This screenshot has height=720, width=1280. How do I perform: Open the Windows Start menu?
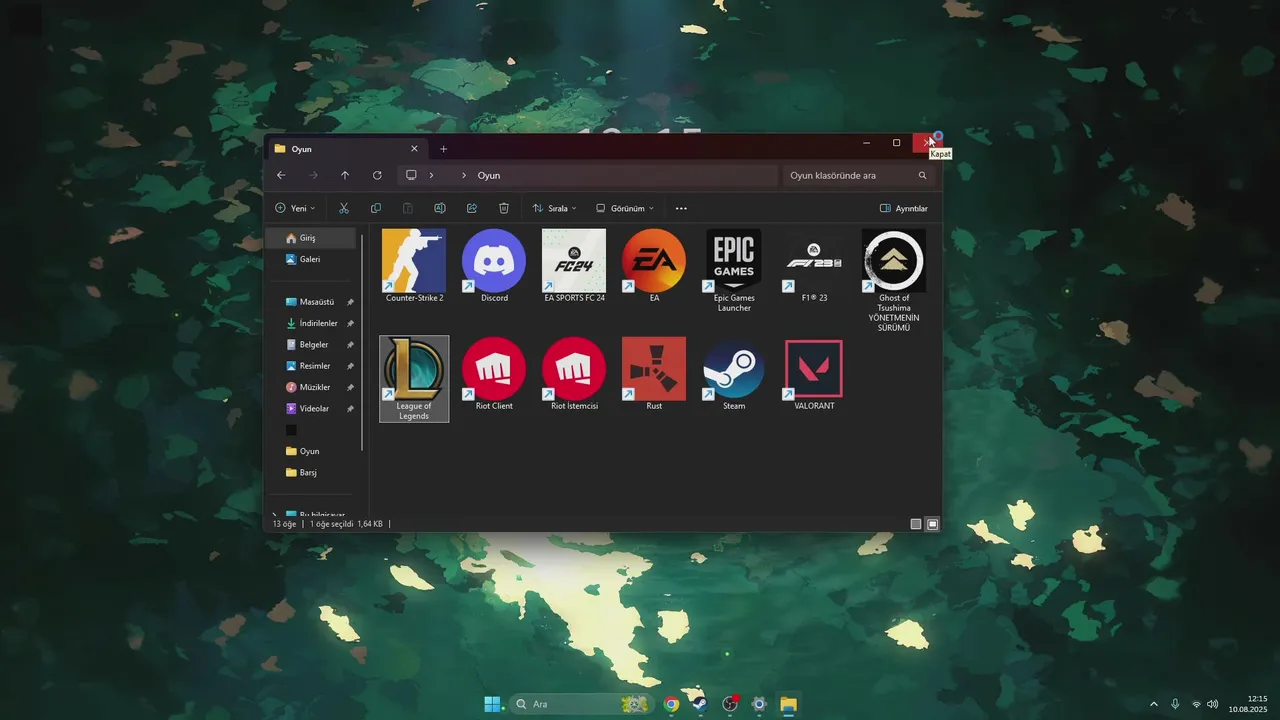tap(493, 704)
